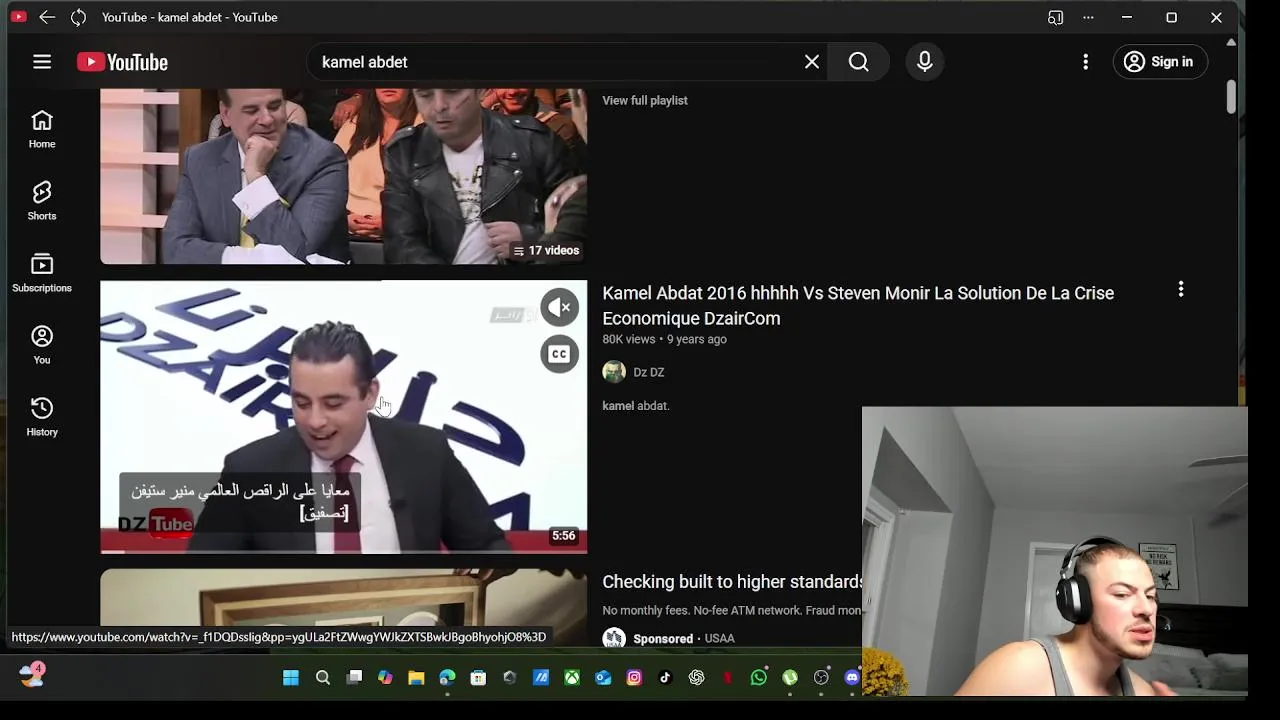This screenshot has height=720, width=1280.
Task: Clear the search text with the X
Action: tap(812, 62)
